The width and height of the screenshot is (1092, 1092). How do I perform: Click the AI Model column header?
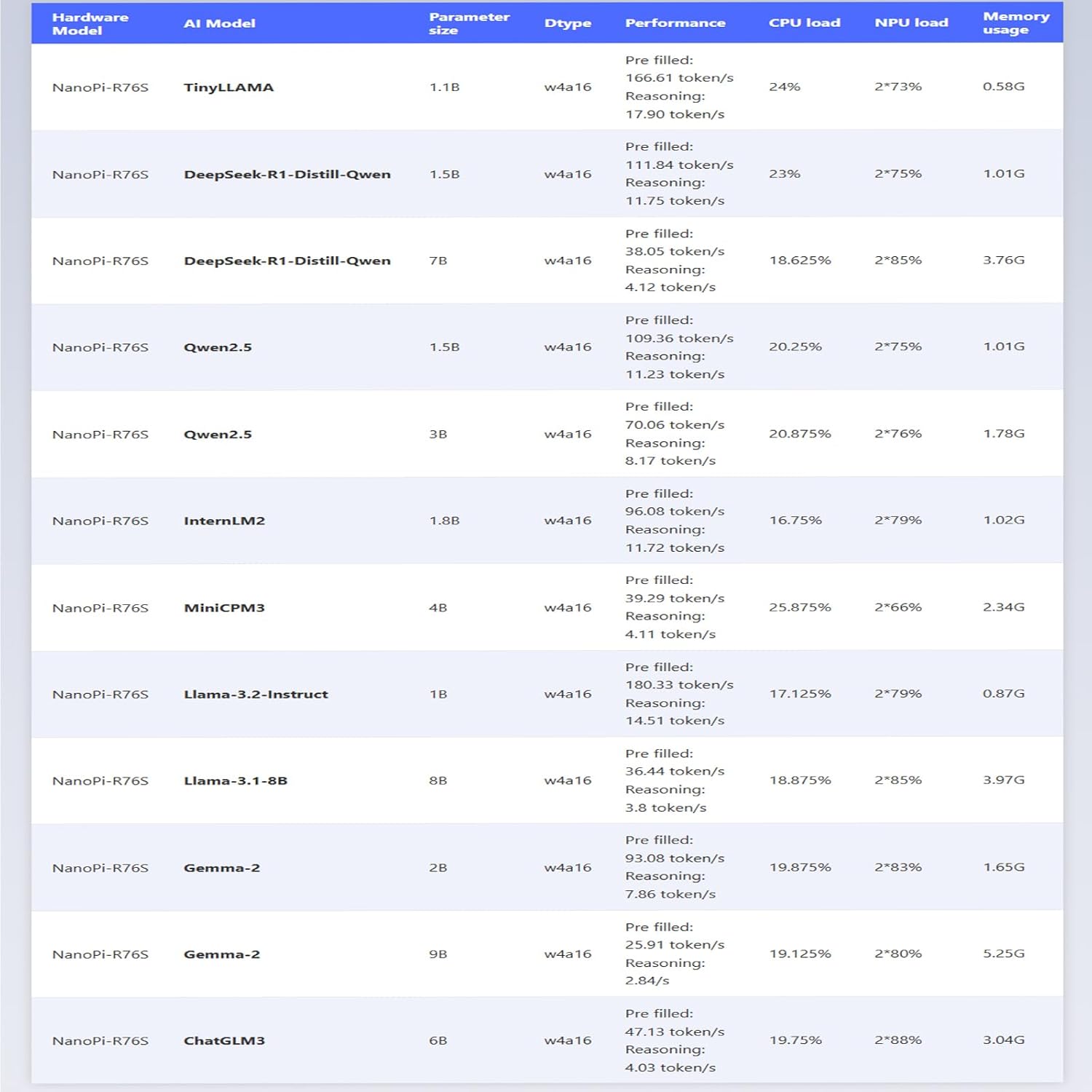(x=219, y=23)
